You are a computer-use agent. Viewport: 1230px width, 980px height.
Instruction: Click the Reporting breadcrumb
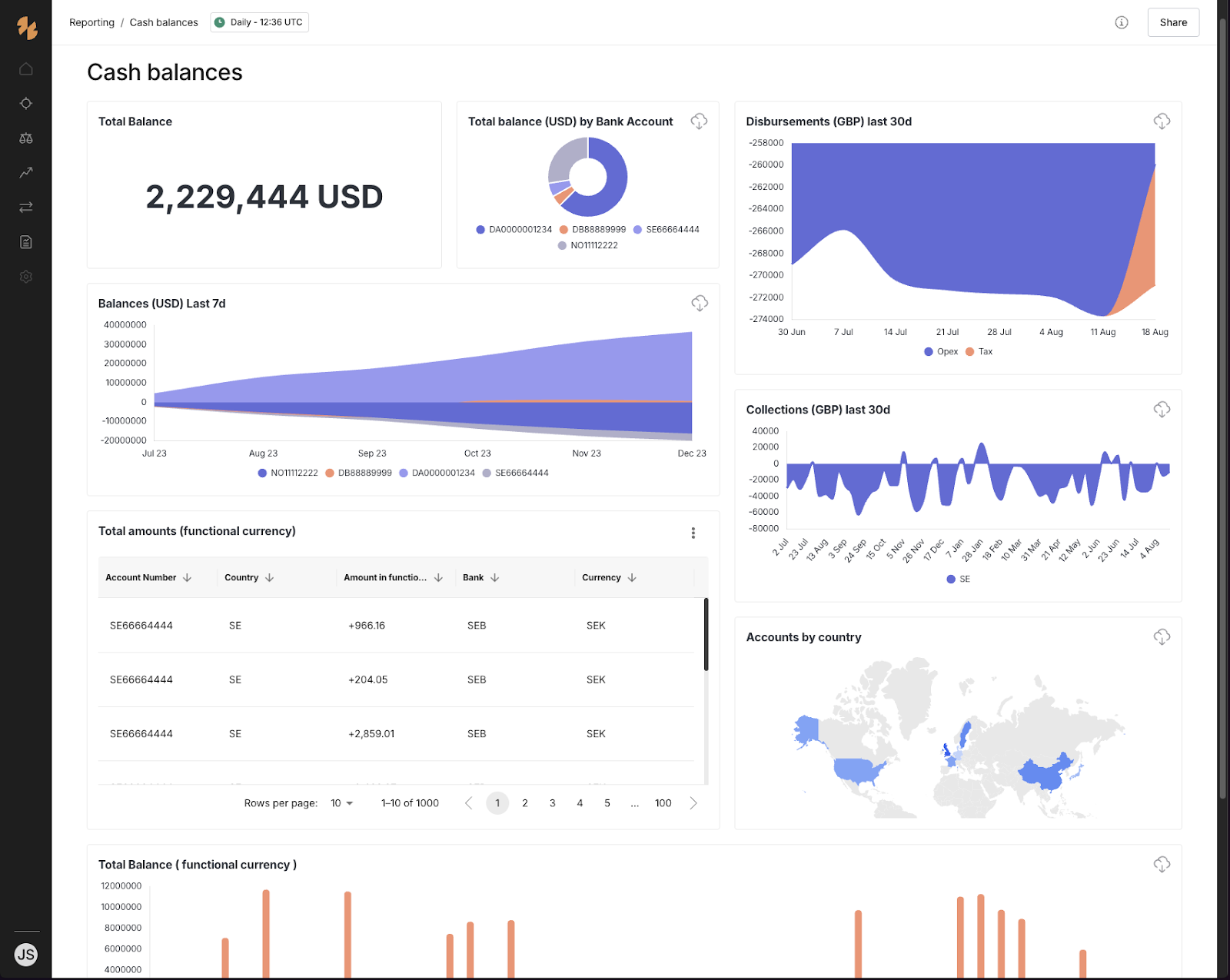[91, 22]
